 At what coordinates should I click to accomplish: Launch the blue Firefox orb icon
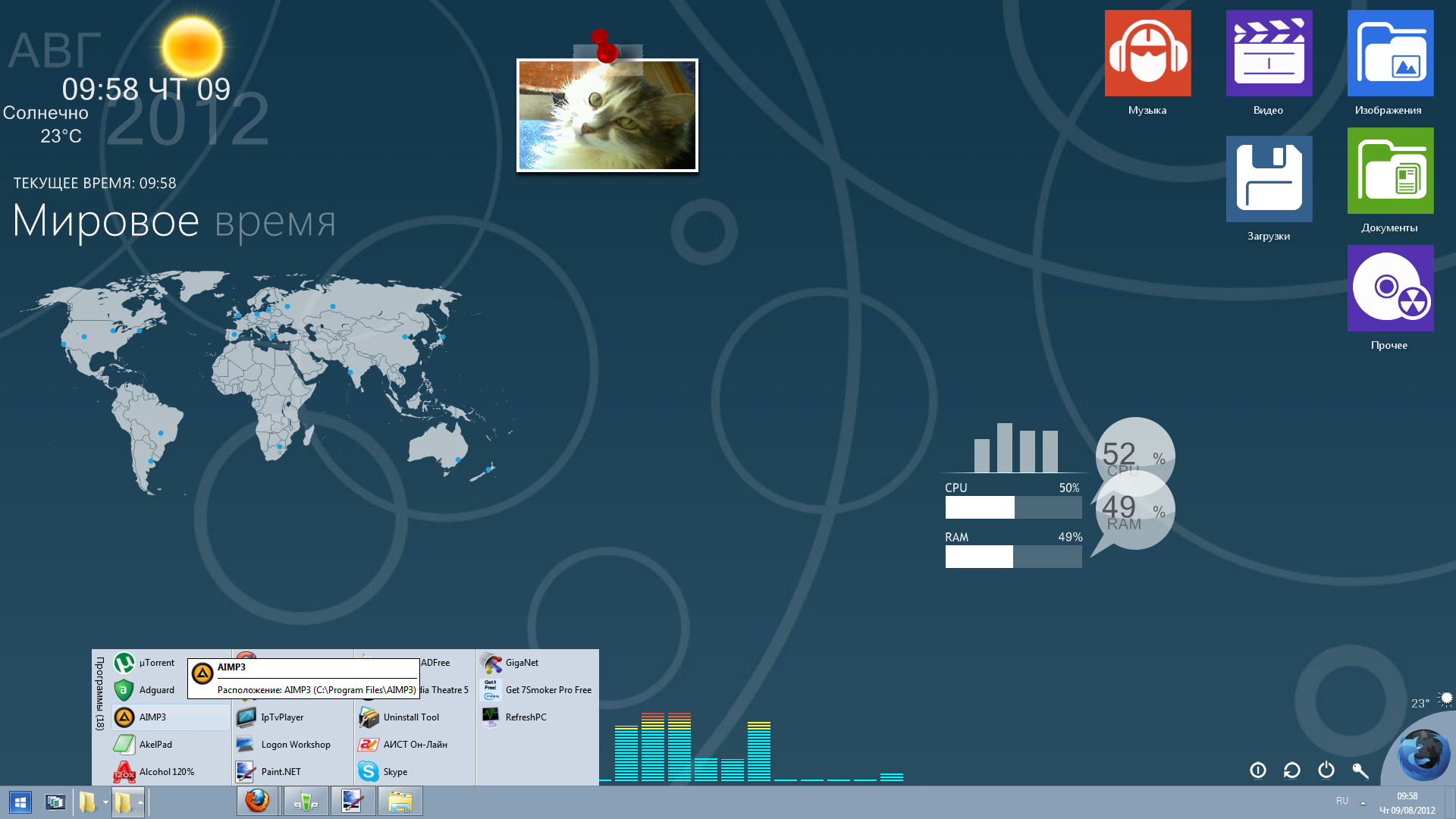(x=1423, y=755)
